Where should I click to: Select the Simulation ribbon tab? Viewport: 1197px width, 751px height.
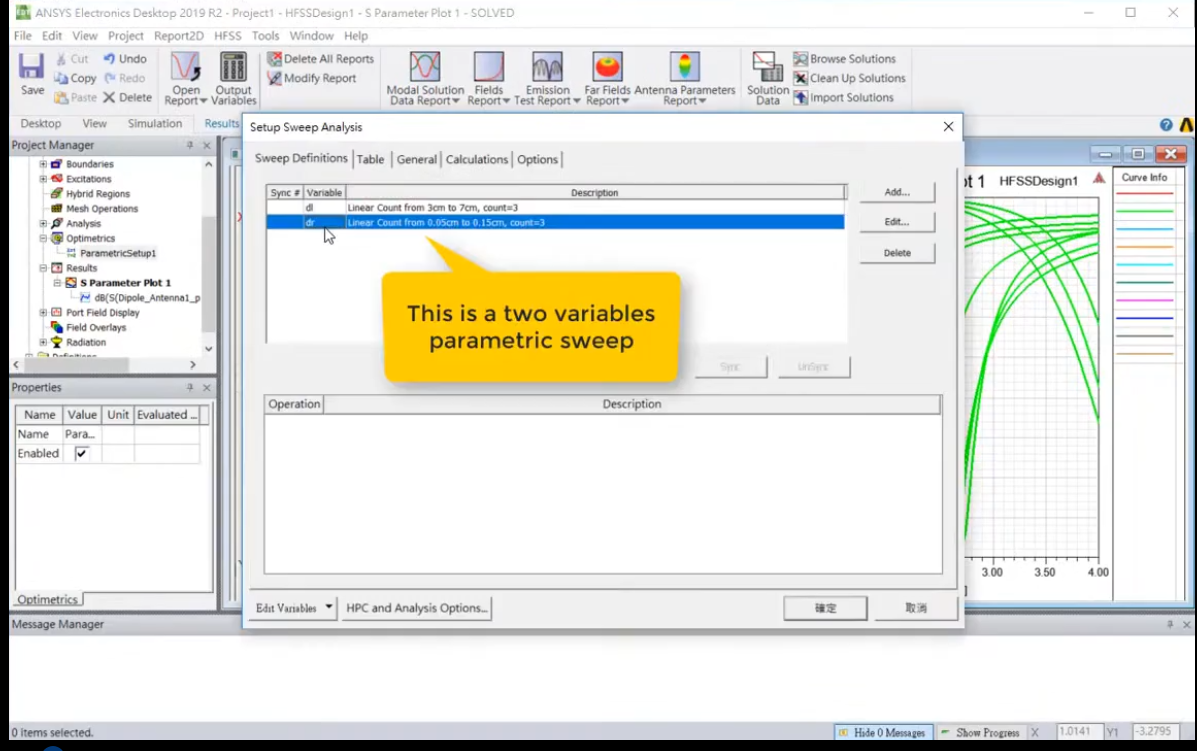155,123
